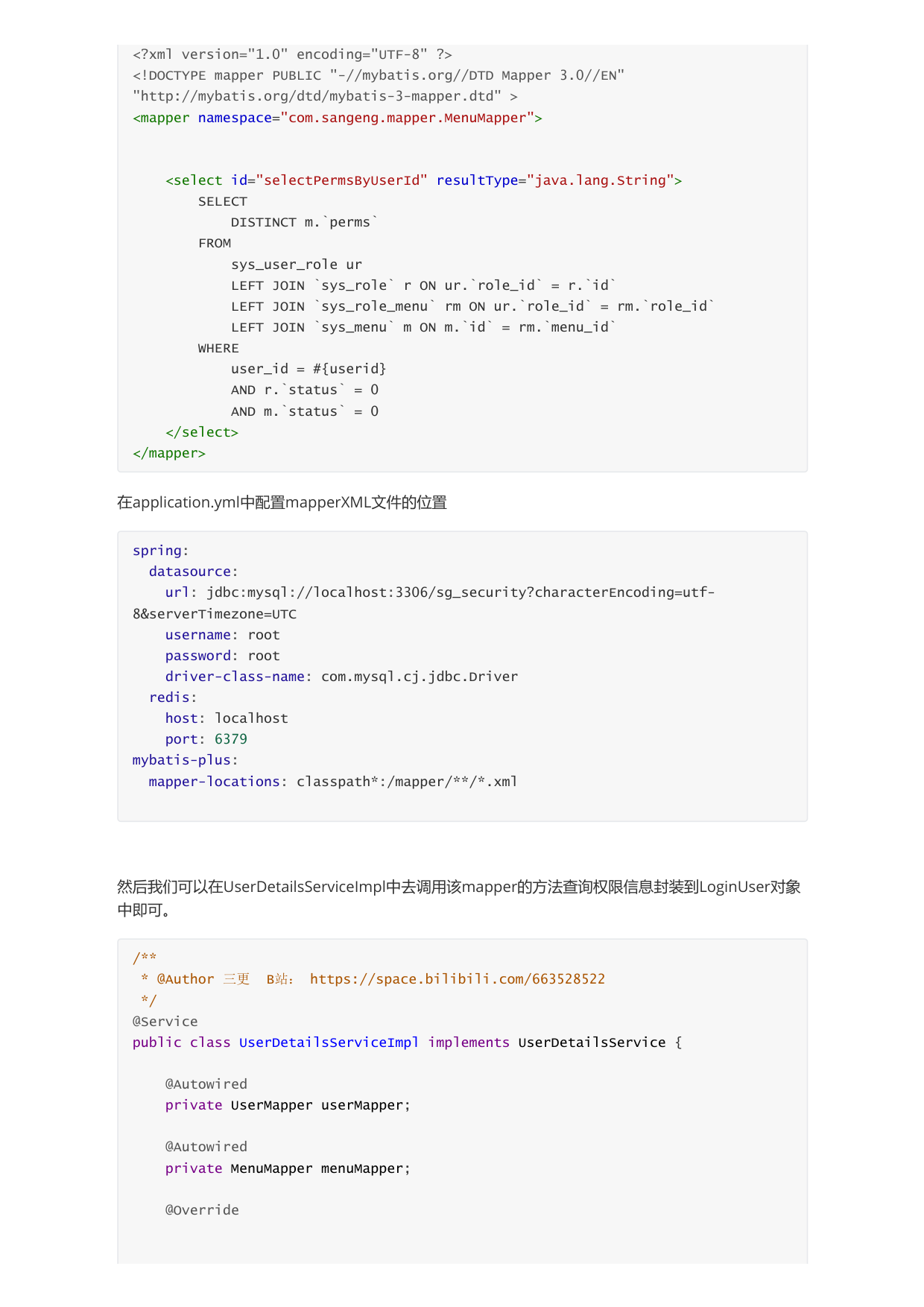Select the selectPermsByUserId id attribute
This screenshot has height=1307, width=924.
click(329, 180)
